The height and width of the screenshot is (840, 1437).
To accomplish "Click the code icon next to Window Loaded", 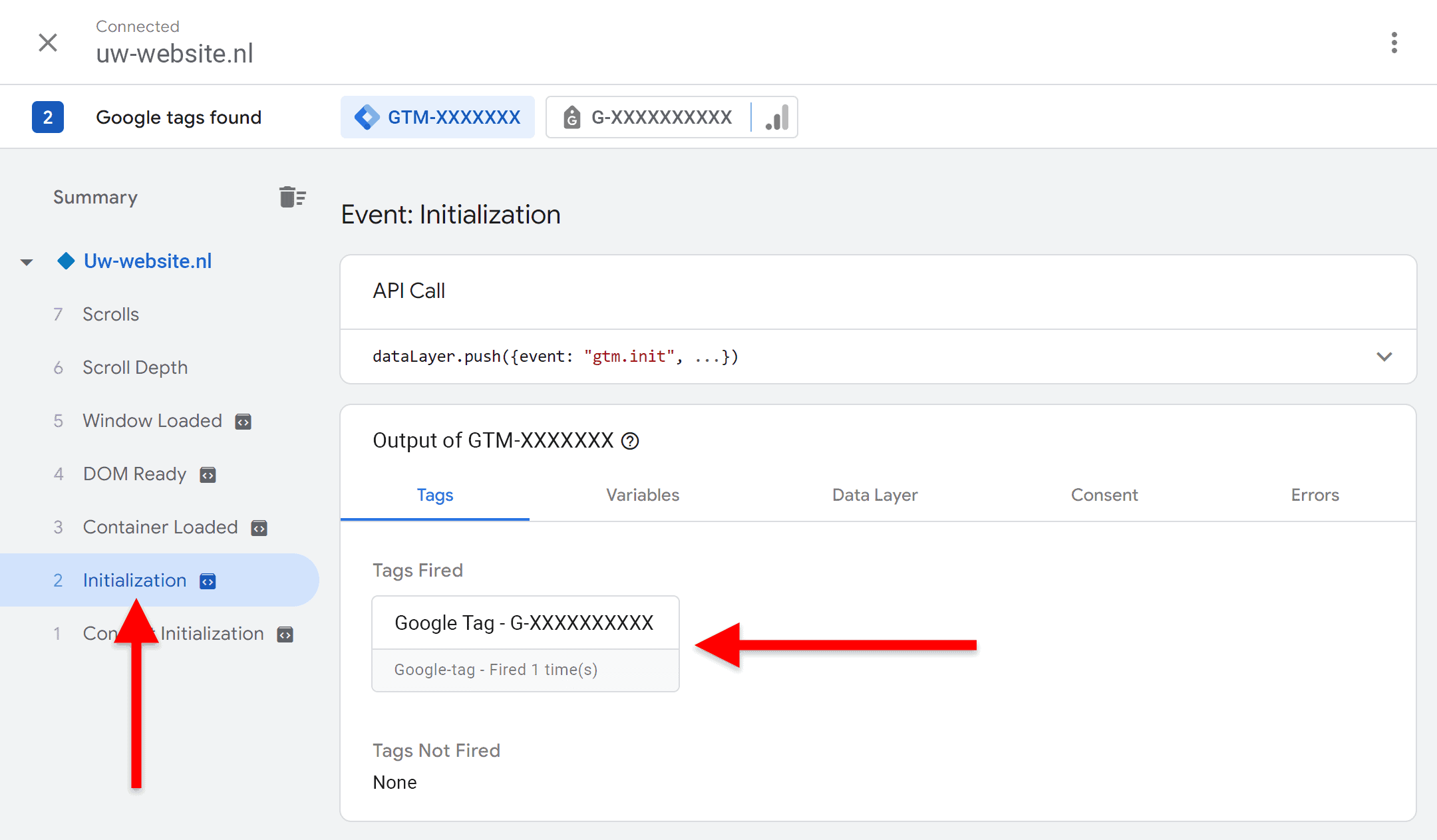I will coord(243,422).
